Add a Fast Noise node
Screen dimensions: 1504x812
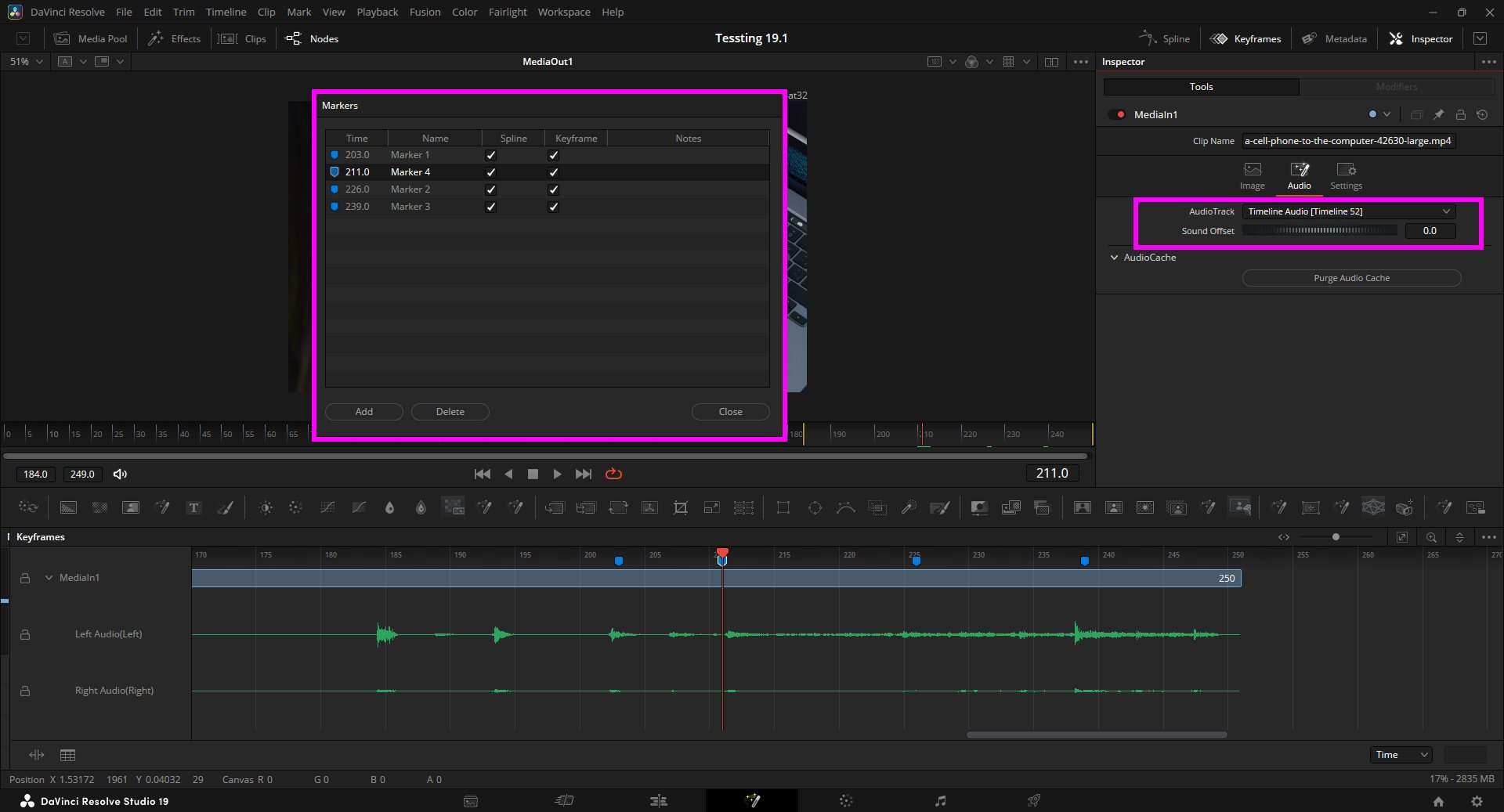click(x=99, y=507)
